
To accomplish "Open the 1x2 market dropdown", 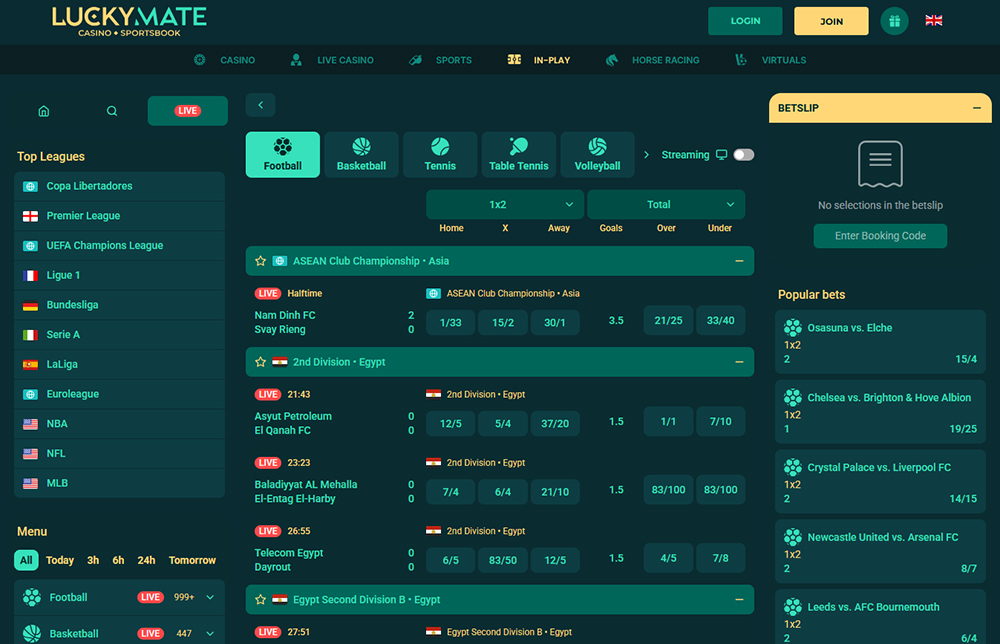I will 505,204.
